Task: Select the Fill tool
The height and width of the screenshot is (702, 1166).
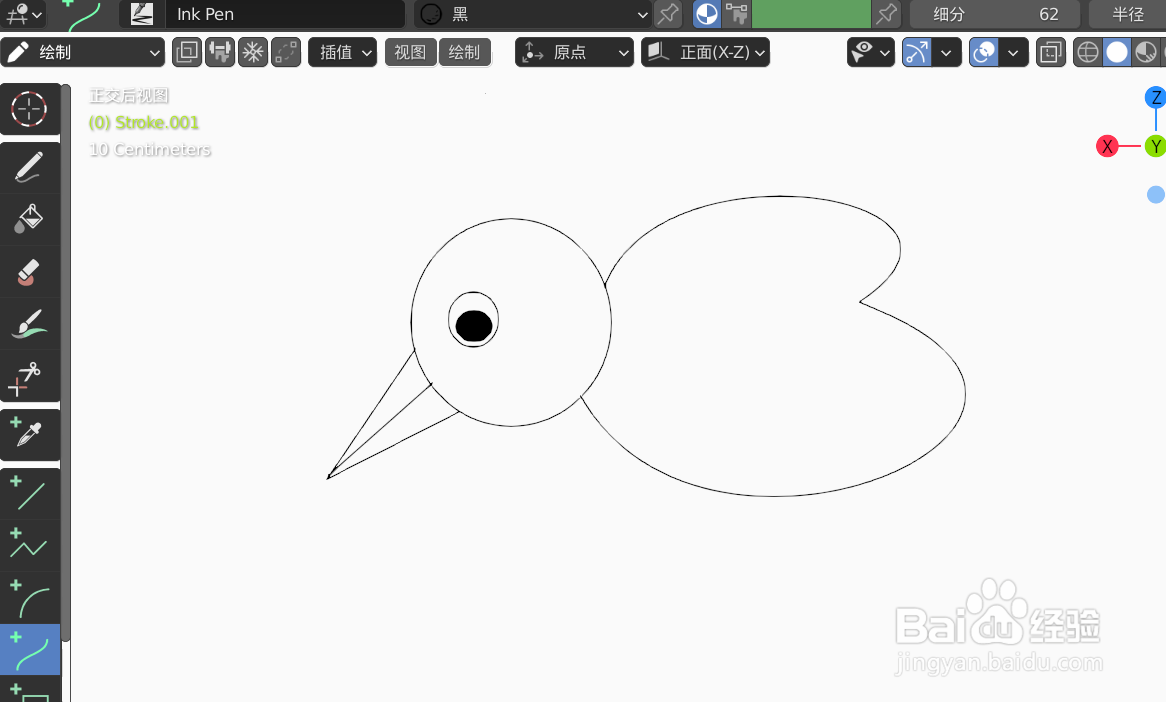Action: point(30,218)
